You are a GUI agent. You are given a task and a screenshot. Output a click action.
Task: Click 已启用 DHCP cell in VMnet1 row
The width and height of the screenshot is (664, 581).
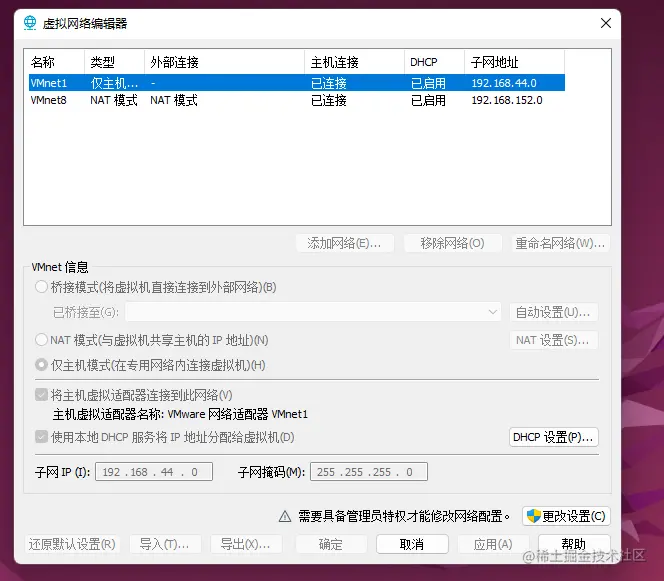coord(428,83)
